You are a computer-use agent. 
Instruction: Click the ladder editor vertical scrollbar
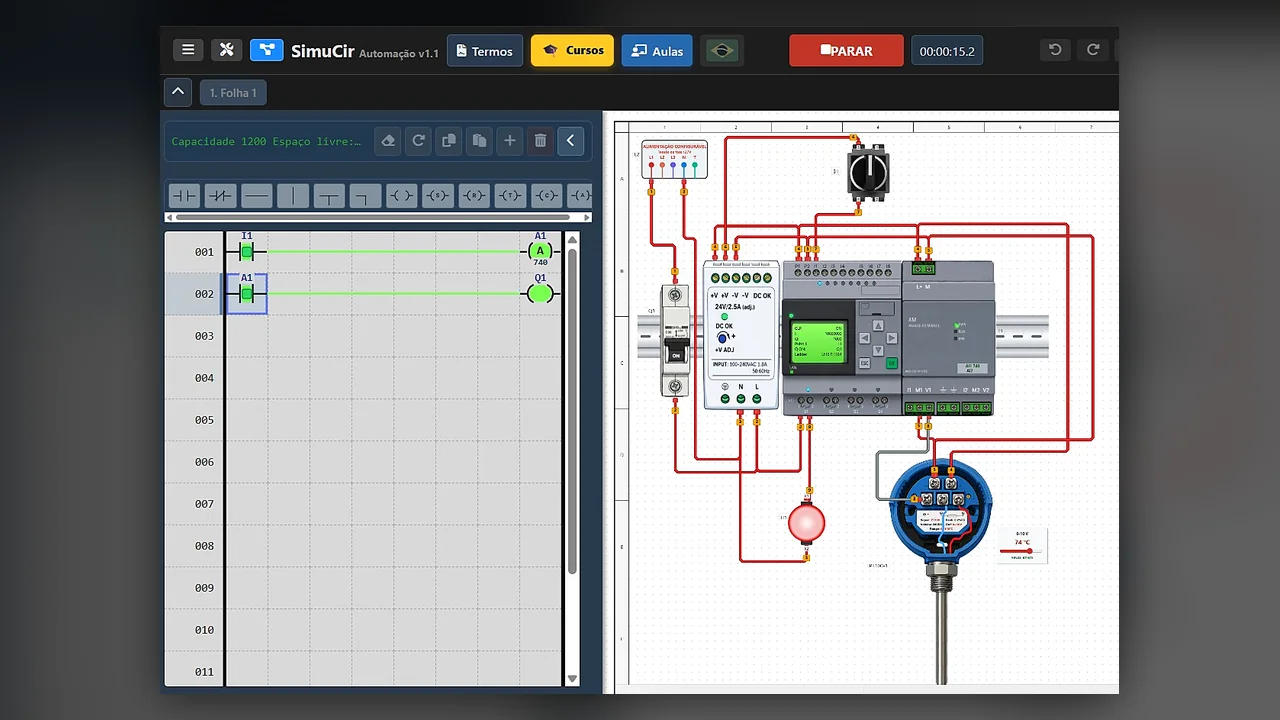click(x=572, y=410)
